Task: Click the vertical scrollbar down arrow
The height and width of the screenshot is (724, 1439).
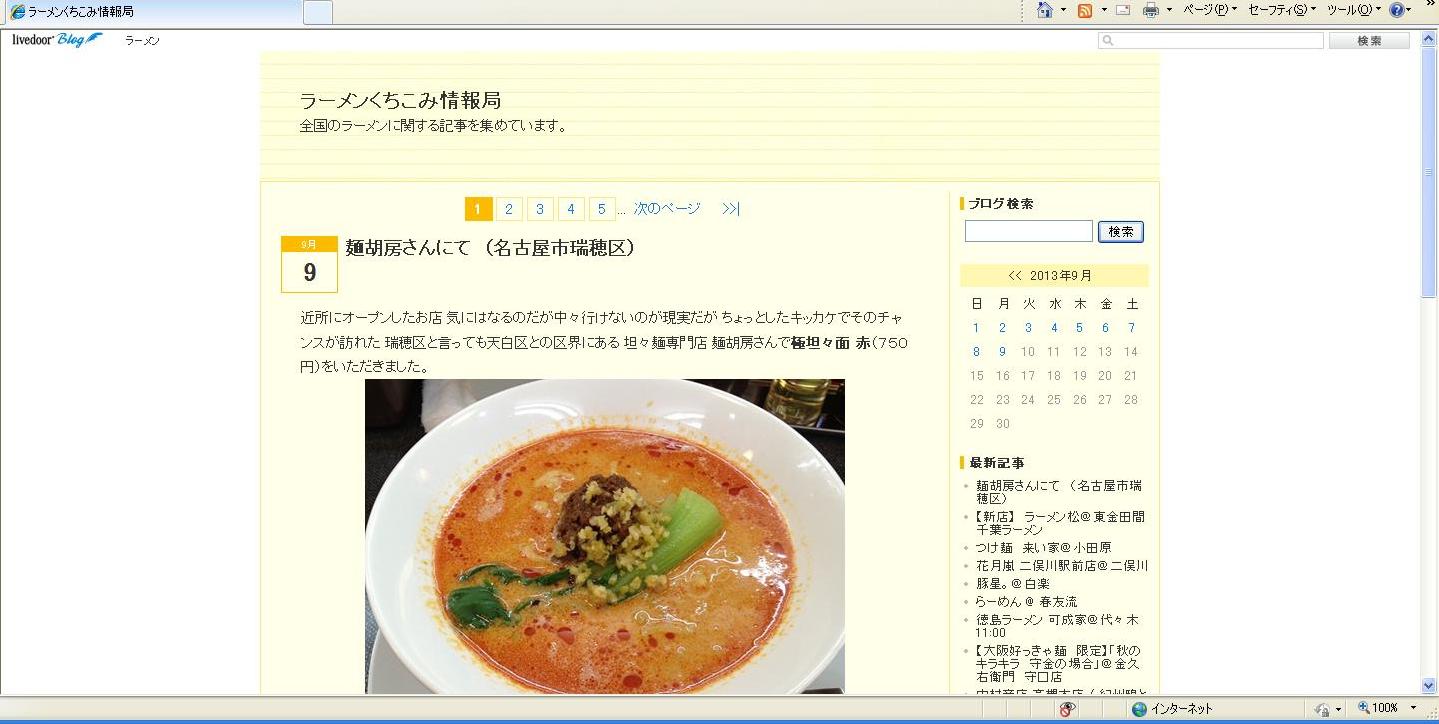Action: (x=1429, y=686)
